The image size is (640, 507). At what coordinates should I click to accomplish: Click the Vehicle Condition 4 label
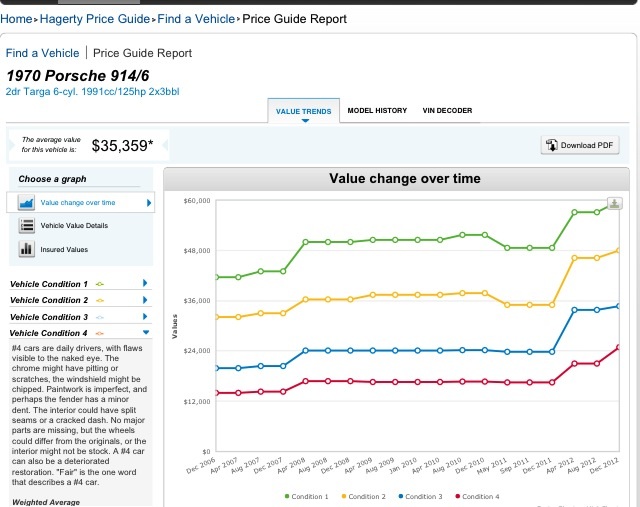(x=49, y=333)
